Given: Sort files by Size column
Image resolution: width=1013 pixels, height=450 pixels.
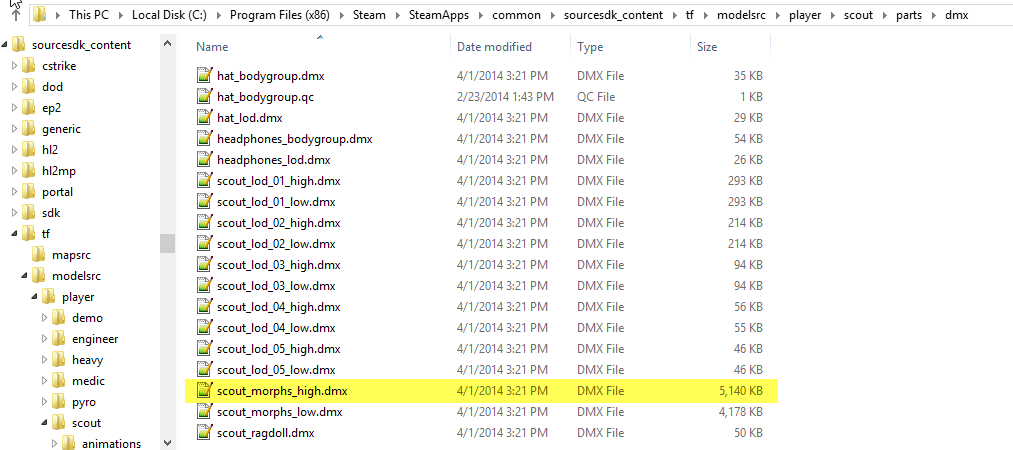Looking at the screenshot, I should pyautogui.click(x=707, y=46).
